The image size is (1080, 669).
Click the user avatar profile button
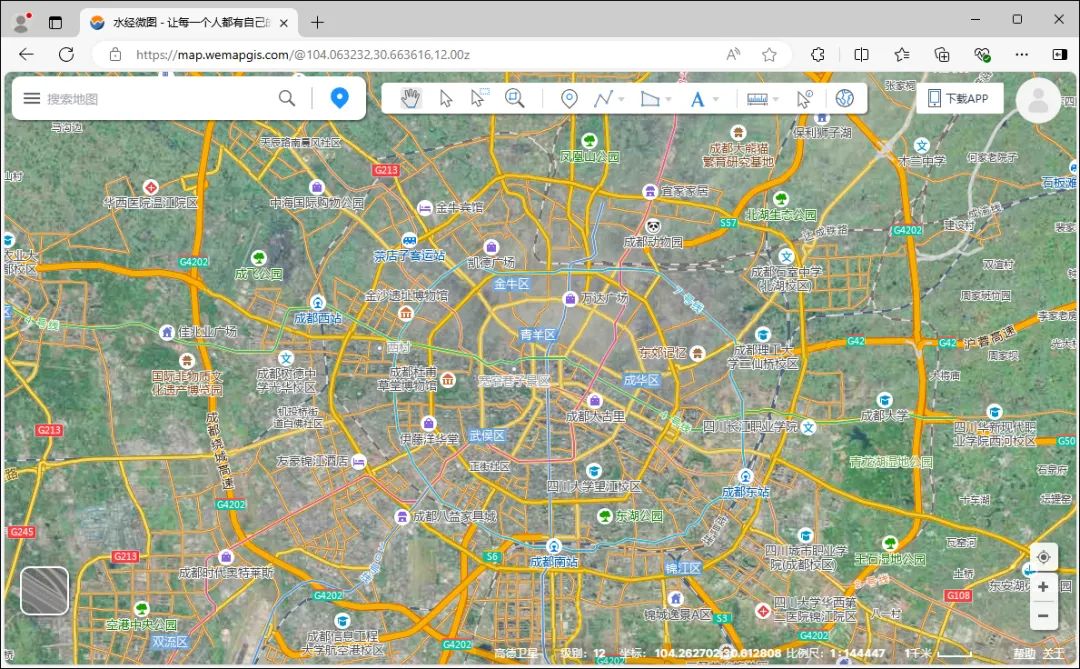point(1038,101)
